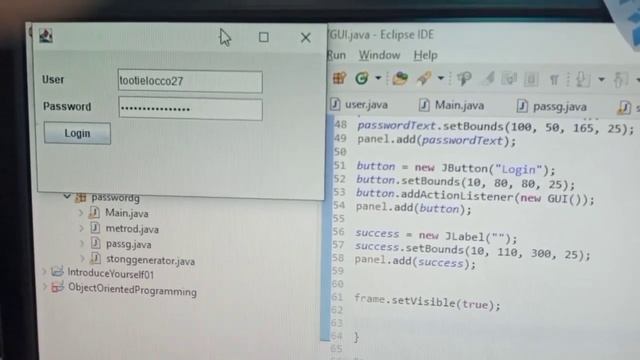Click 'button.addActionListener(new GUI());' on line 53
The image size is (640, 360).
pos(475,196)
